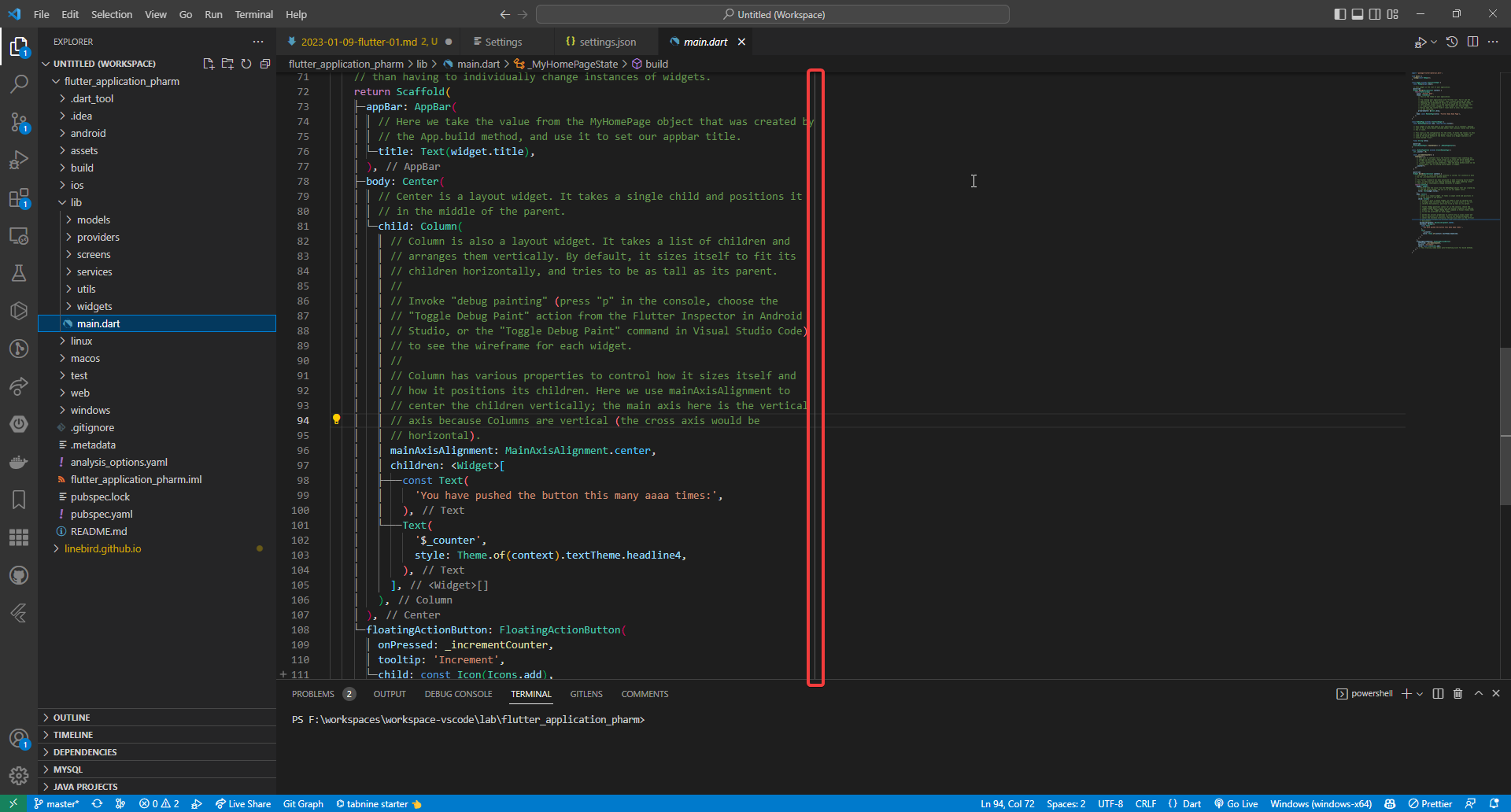Add a new terminal with plus icon
1511x812 pixels.
pos(1406,693)
